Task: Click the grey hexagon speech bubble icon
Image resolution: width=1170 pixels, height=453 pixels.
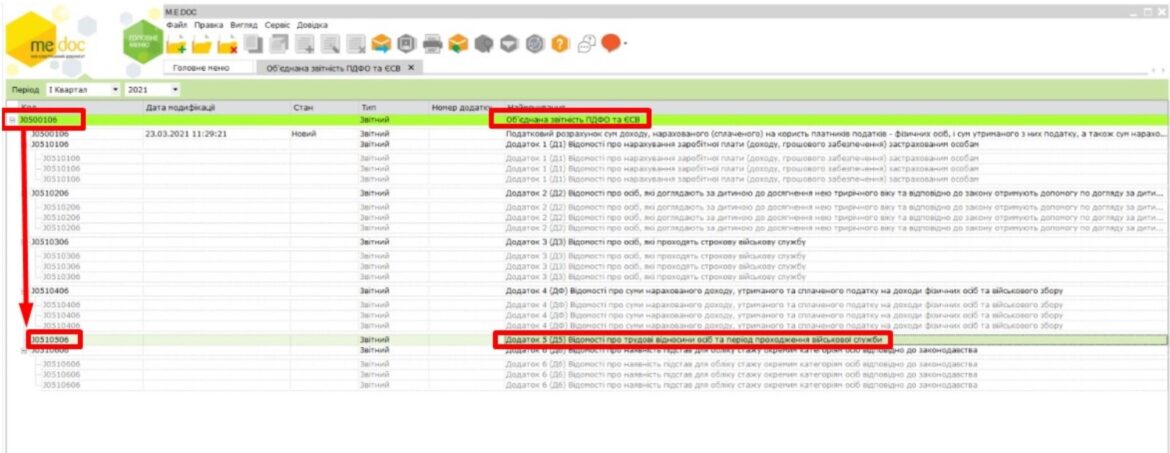Action: click(x=483, y=45)
